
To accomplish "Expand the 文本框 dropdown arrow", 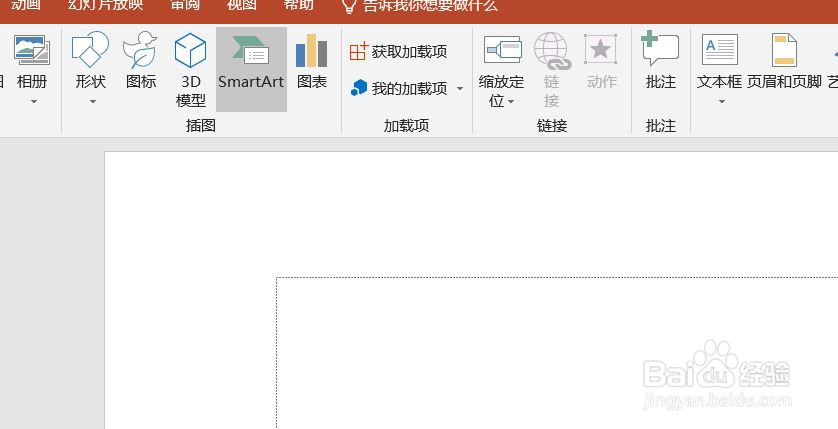I will click(x=721, y=102).
